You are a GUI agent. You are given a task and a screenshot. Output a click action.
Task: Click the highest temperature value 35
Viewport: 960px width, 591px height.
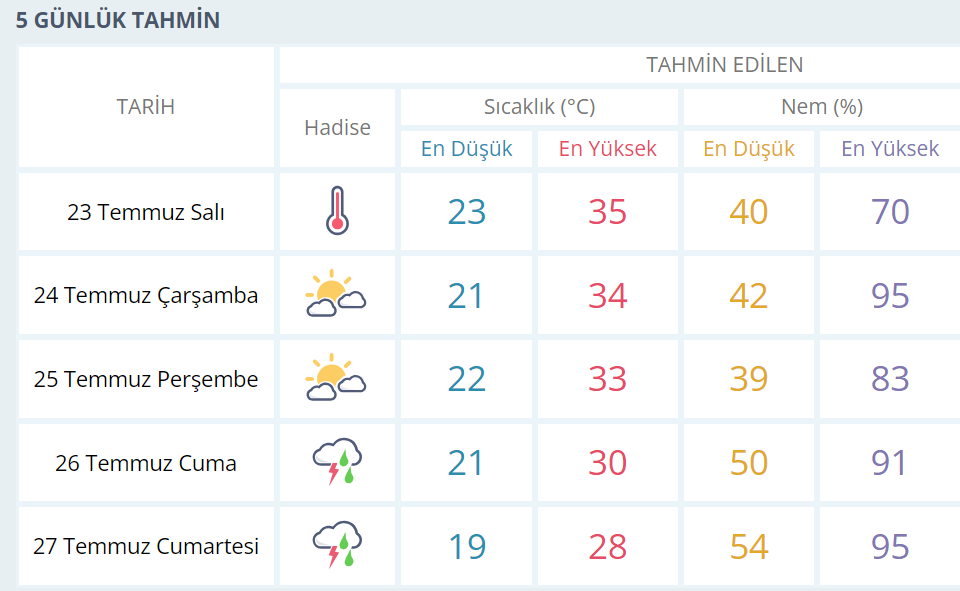[607, 212]
